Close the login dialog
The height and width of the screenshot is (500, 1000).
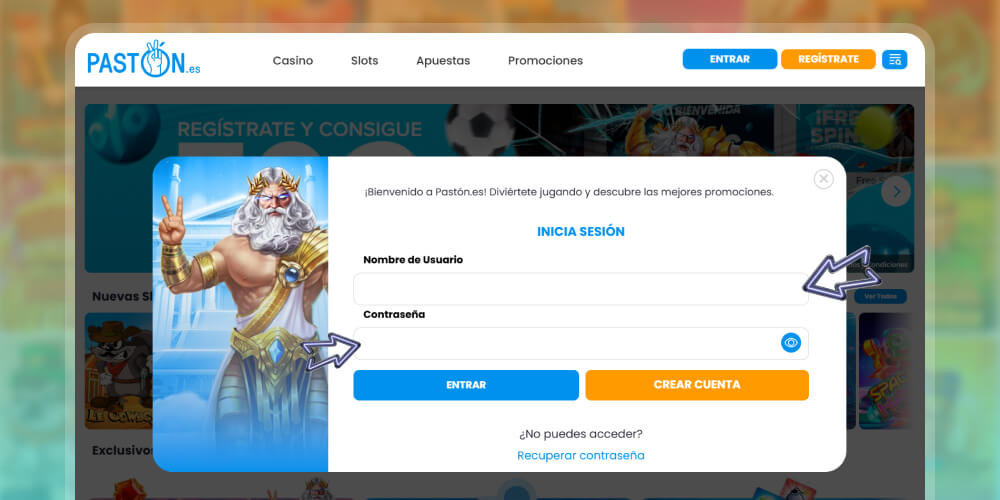[823, 179]
